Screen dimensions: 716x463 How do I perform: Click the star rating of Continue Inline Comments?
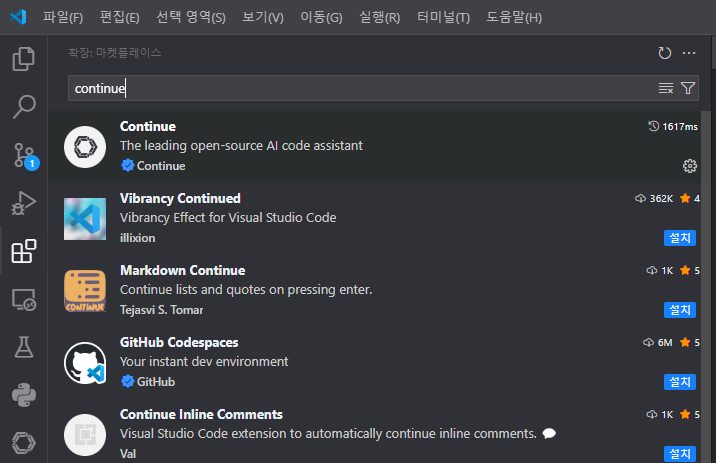click(689, 414)
